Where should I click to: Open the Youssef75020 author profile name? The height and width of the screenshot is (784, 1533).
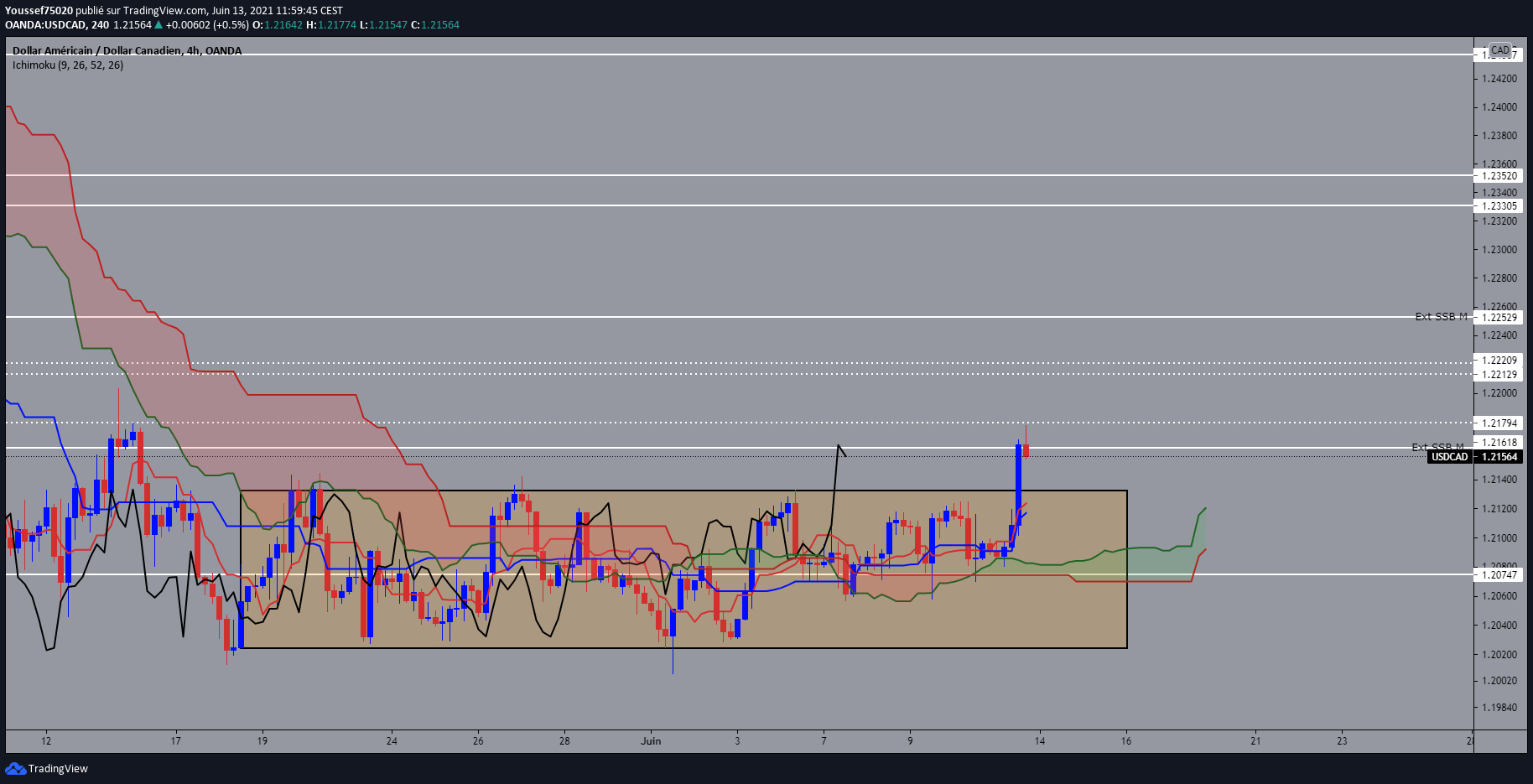(39, 11)
